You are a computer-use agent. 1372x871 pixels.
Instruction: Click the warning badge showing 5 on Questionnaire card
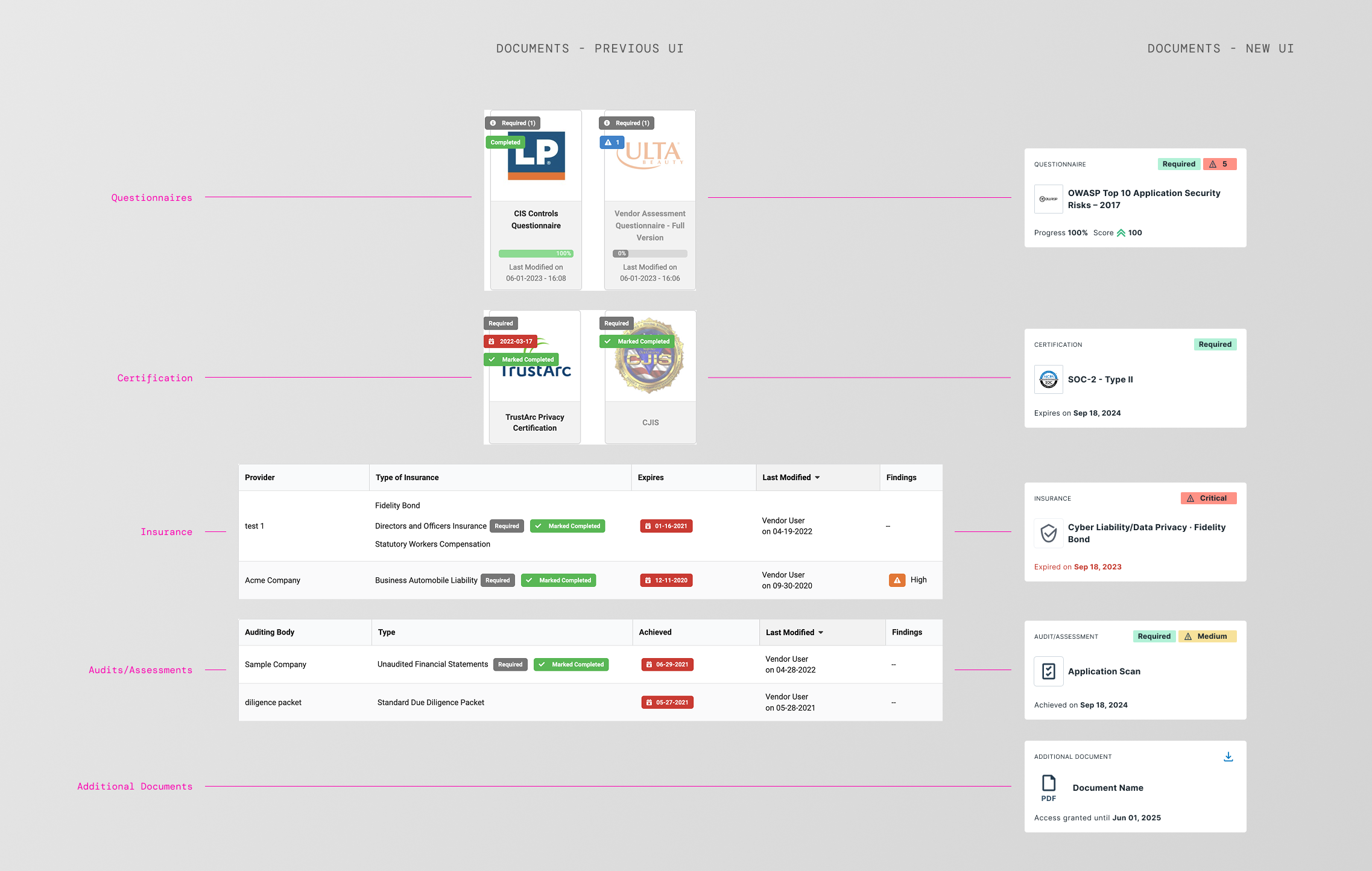click(x=1219, y=164)
